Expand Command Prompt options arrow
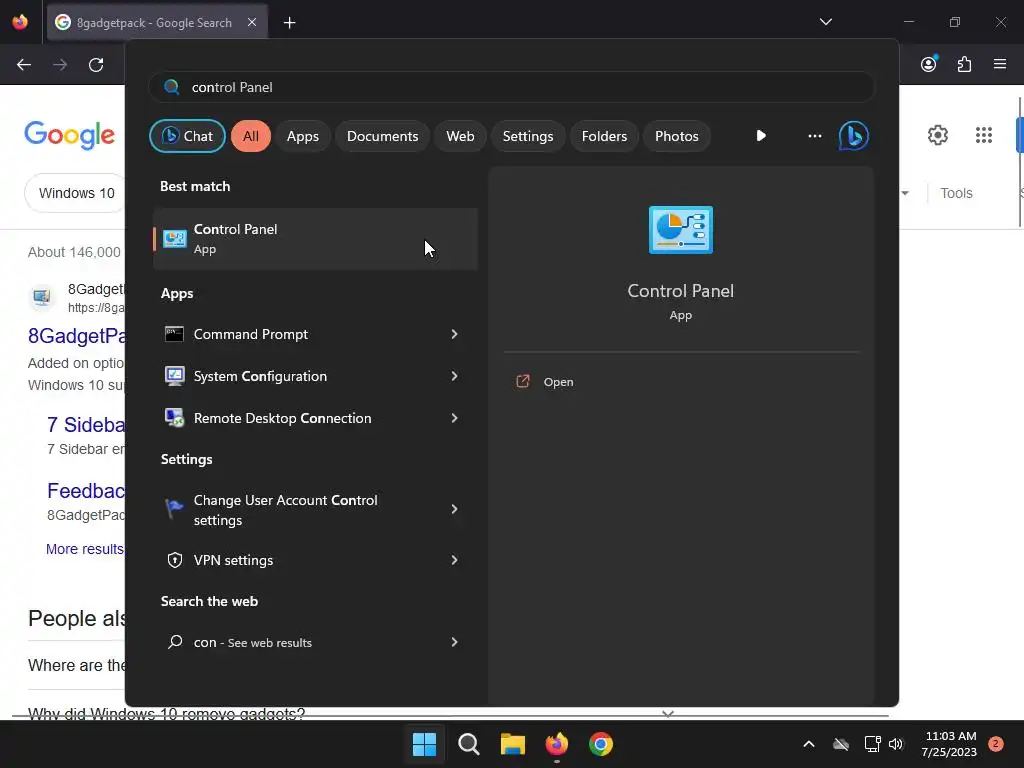The image size is (1024, 768). [x=455, y=334]
